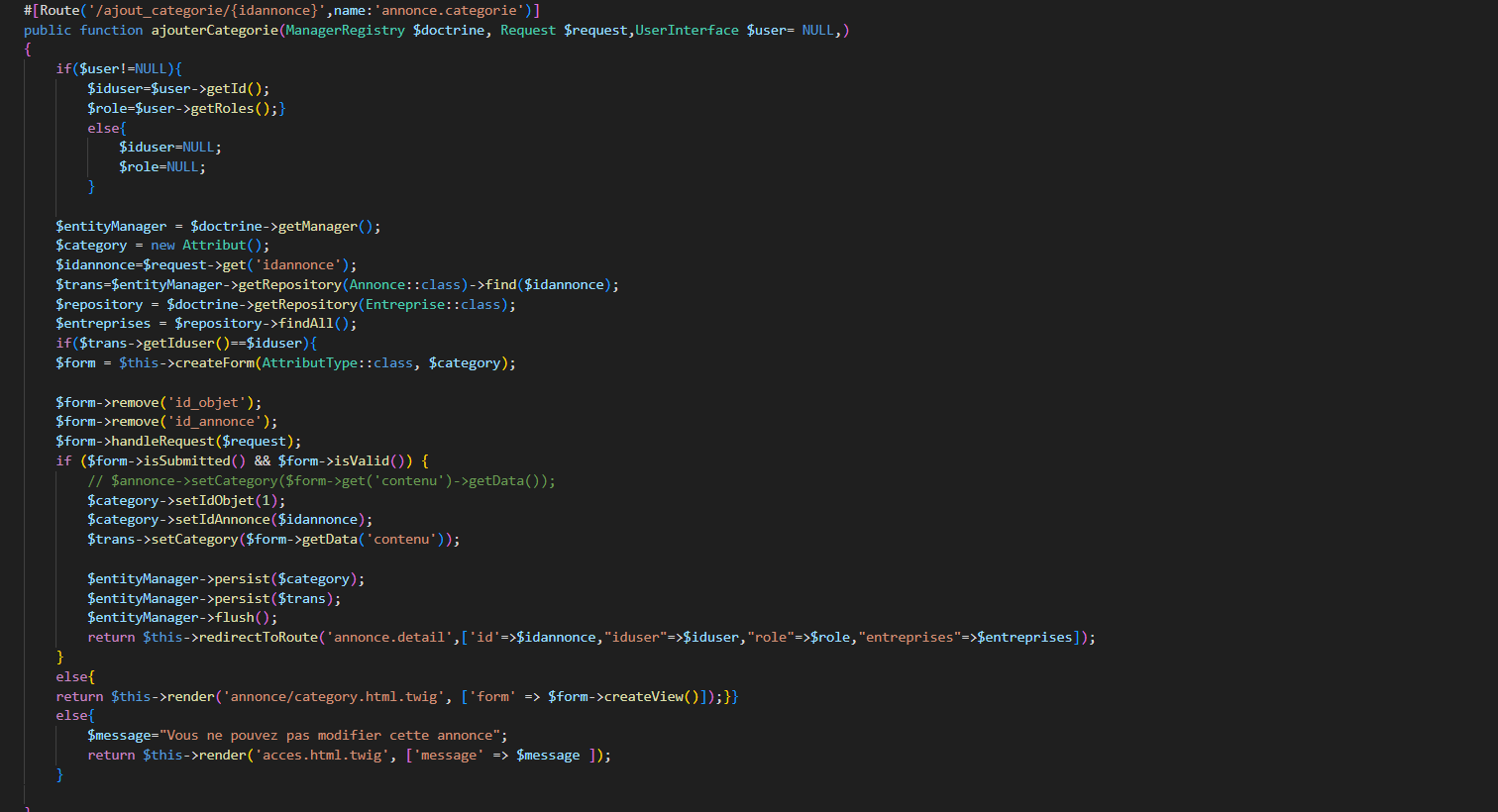Click Annonce::class in getRepository call
Image resolution: width=1498 pixels, height=812 pixels.
[405, 284]
